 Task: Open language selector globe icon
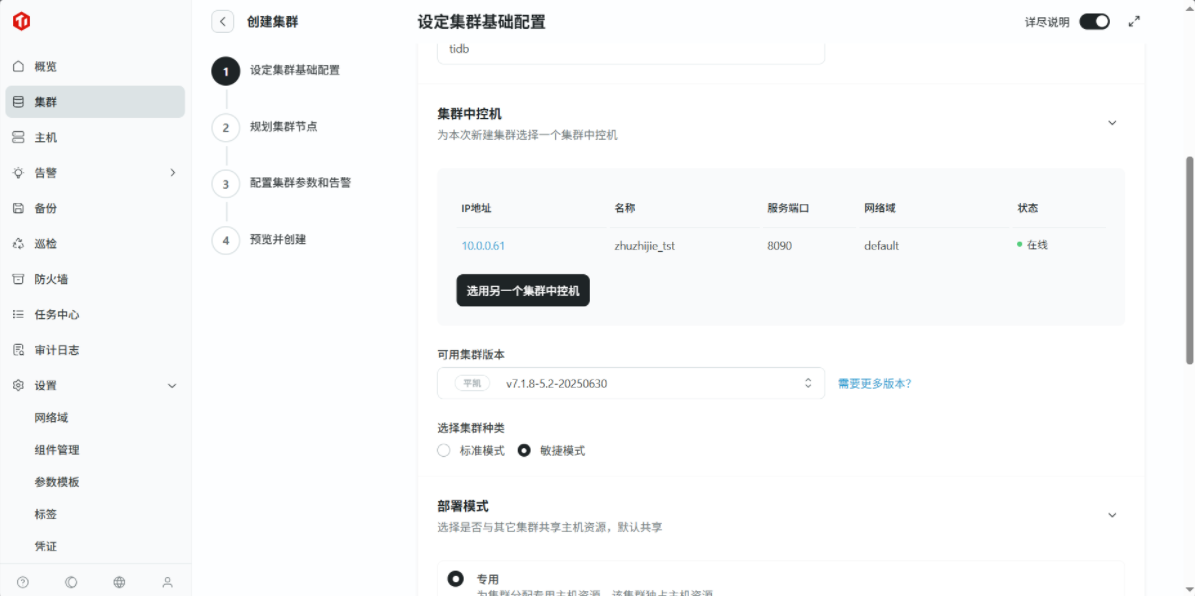(x=119, y=582)
